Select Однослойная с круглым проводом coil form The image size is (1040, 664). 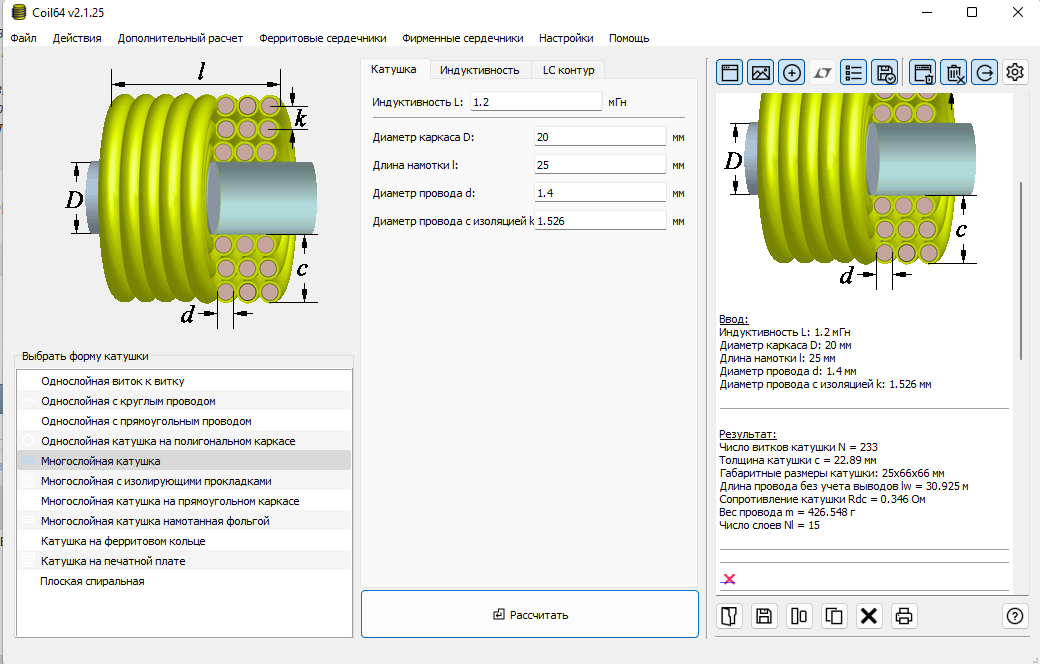click(x=184, y=401)
